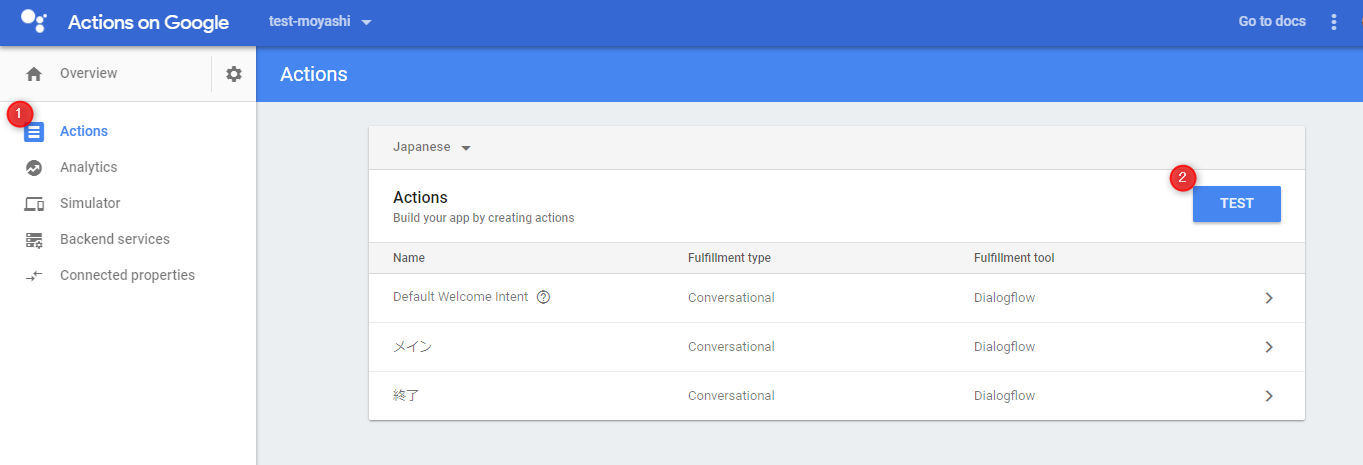
Task: Open the Backend services icon
Action: coord(34,240)
